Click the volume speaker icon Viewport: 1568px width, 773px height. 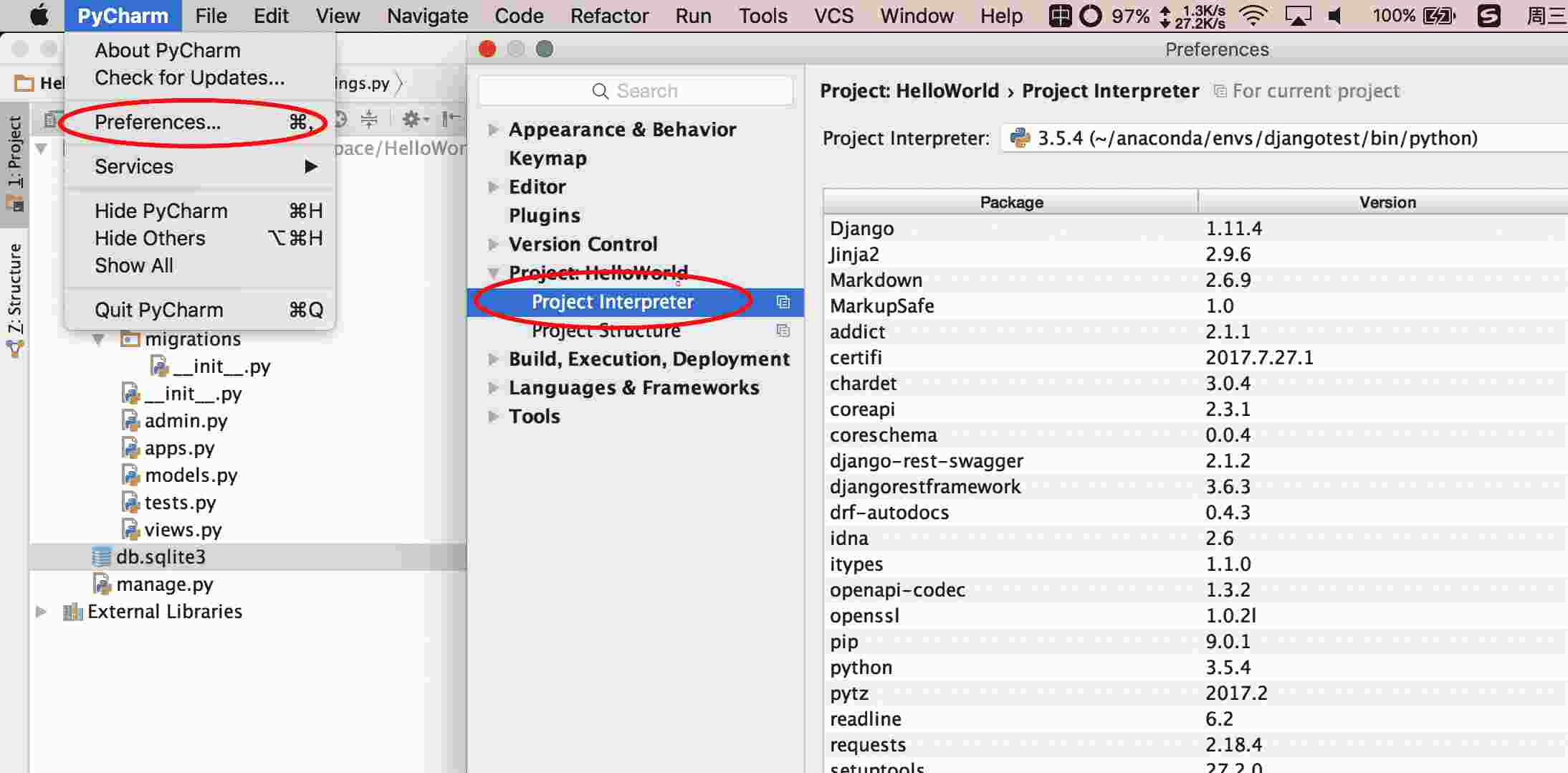pyautogui.click(x=1335, y=16)
